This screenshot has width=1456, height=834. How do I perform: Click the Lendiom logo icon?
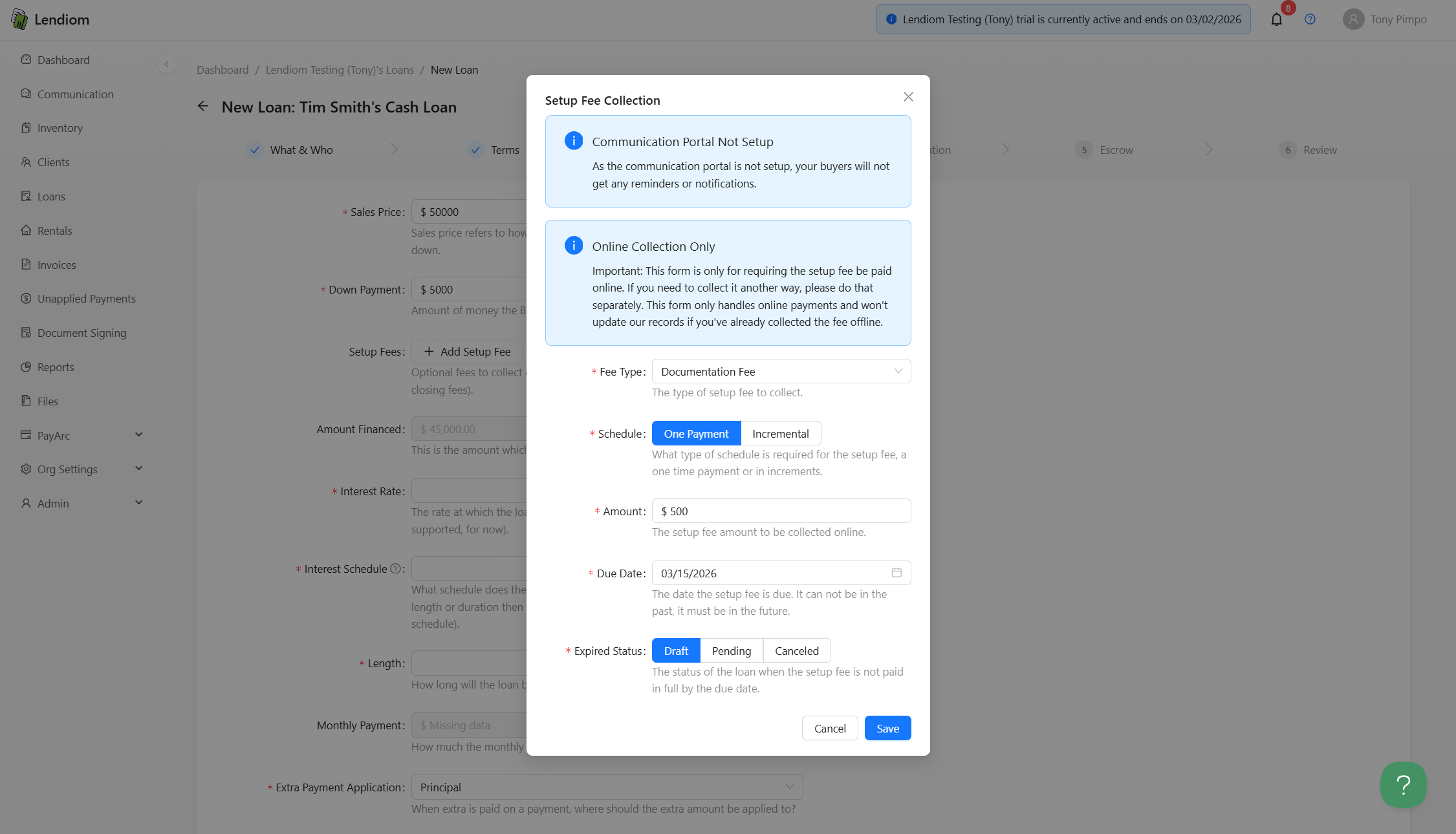19,19
